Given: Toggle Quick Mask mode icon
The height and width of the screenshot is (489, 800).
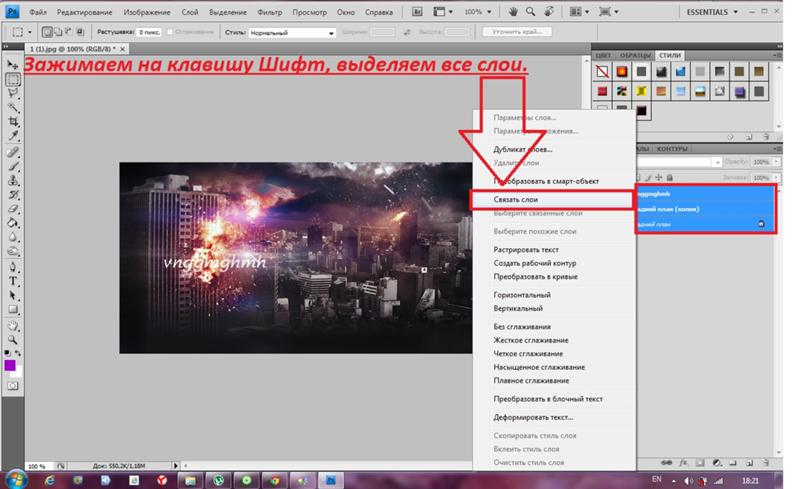Looking at the screenshot, I should 13,385.
